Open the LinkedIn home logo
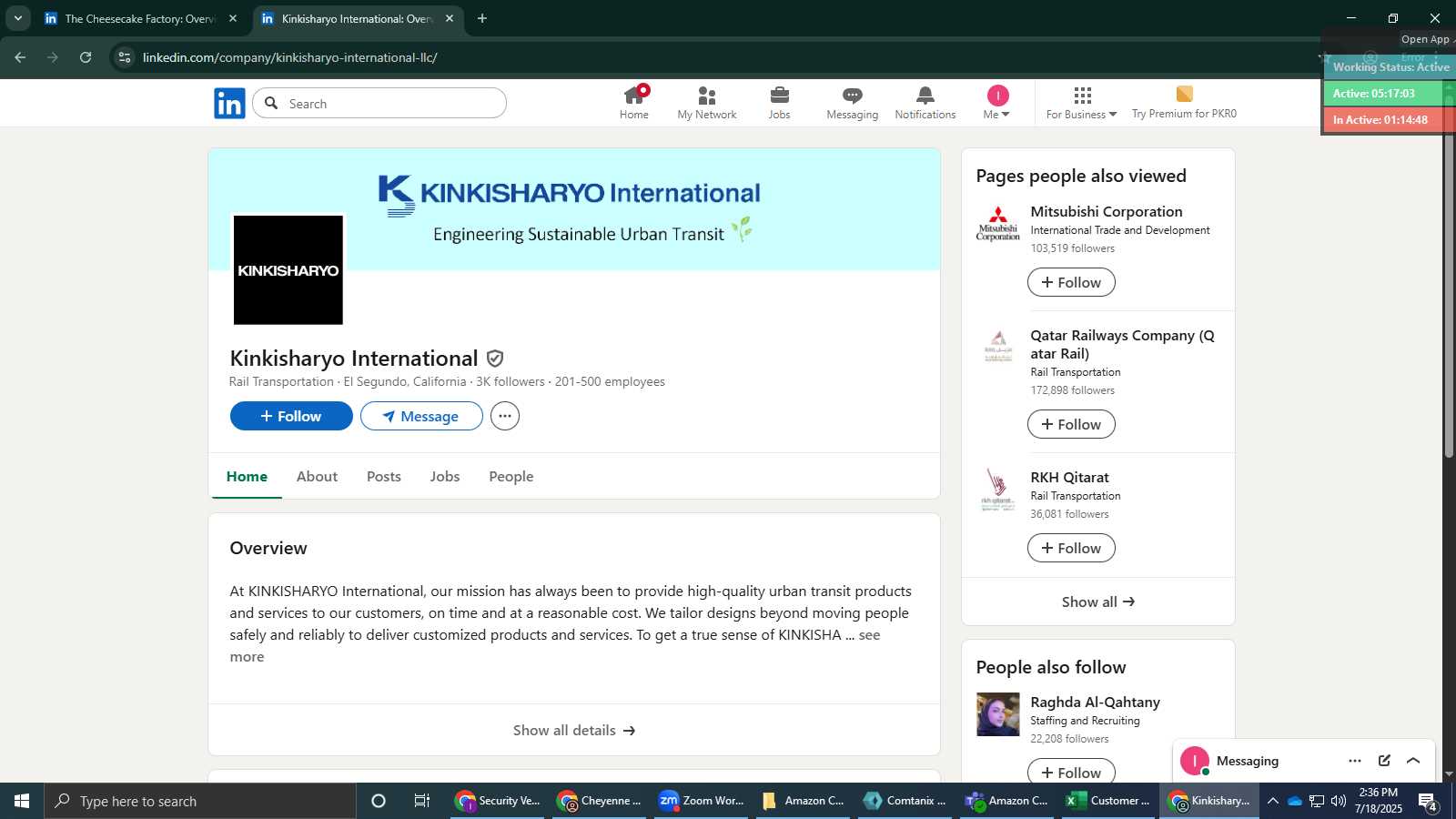Image resolution: width=1456 pixels, height=819 pixels. point(229,104)
